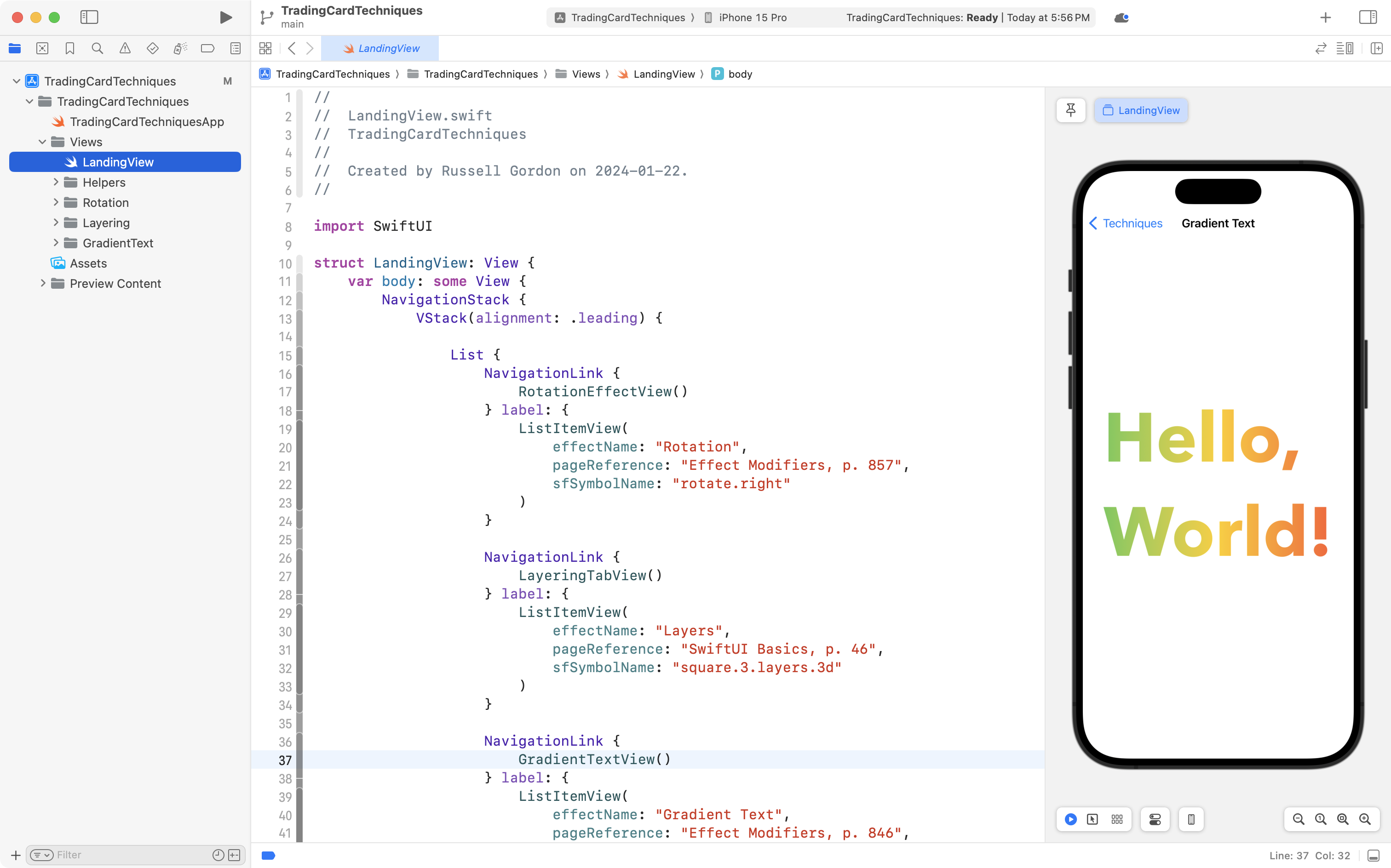
Task: Open the Bookmark navigator
Action: tap(69, 48)
